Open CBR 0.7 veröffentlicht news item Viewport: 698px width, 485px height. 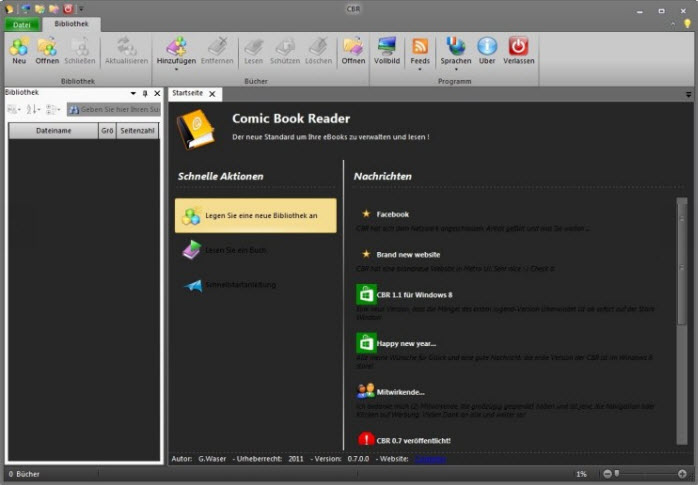click(x=413, y=441)
